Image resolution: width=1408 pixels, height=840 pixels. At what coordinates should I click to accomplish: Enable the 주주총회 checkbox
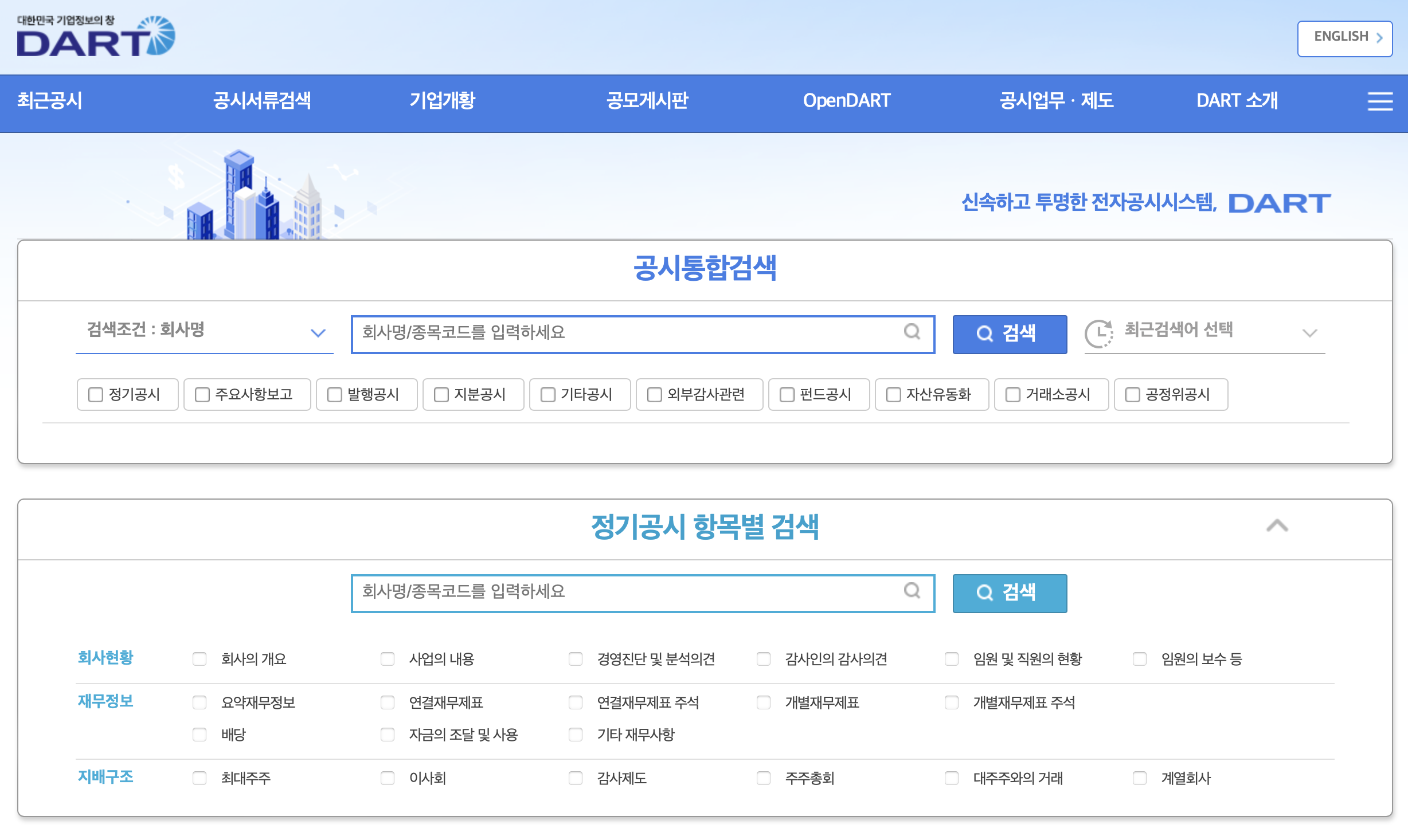click(764, 778)
